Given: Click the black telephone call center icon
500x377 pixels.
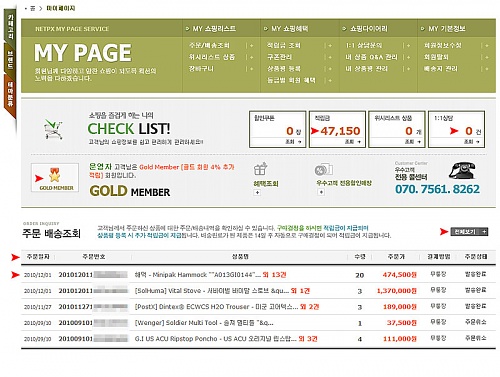Looking at the screenshot, I should click(x=463, y=171).
